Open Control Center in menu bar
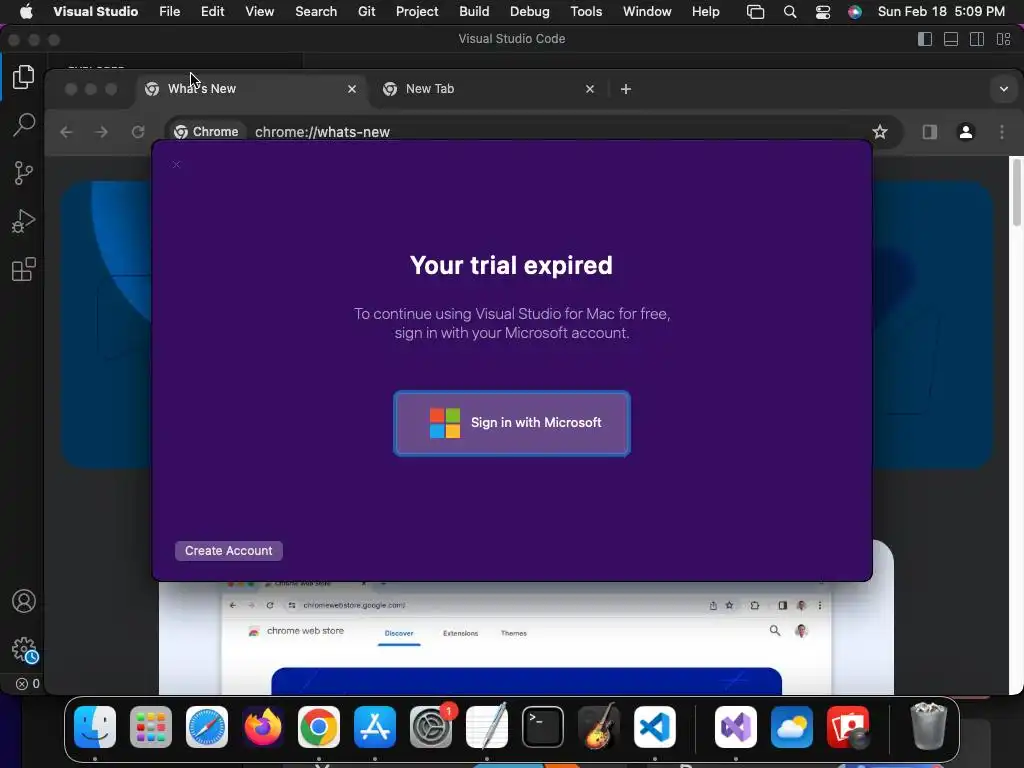Screen dimensions: 1024x768 click(x=823, y=12)
